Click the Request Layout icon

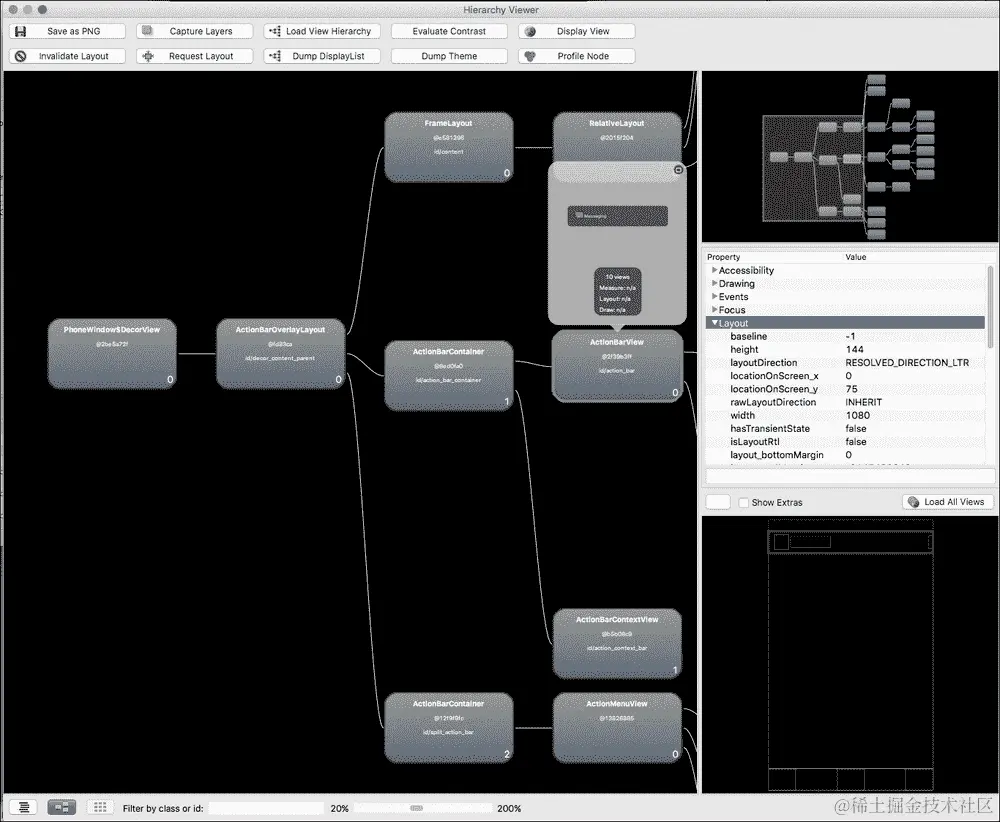pyautogui.click(x=148, y=56)
